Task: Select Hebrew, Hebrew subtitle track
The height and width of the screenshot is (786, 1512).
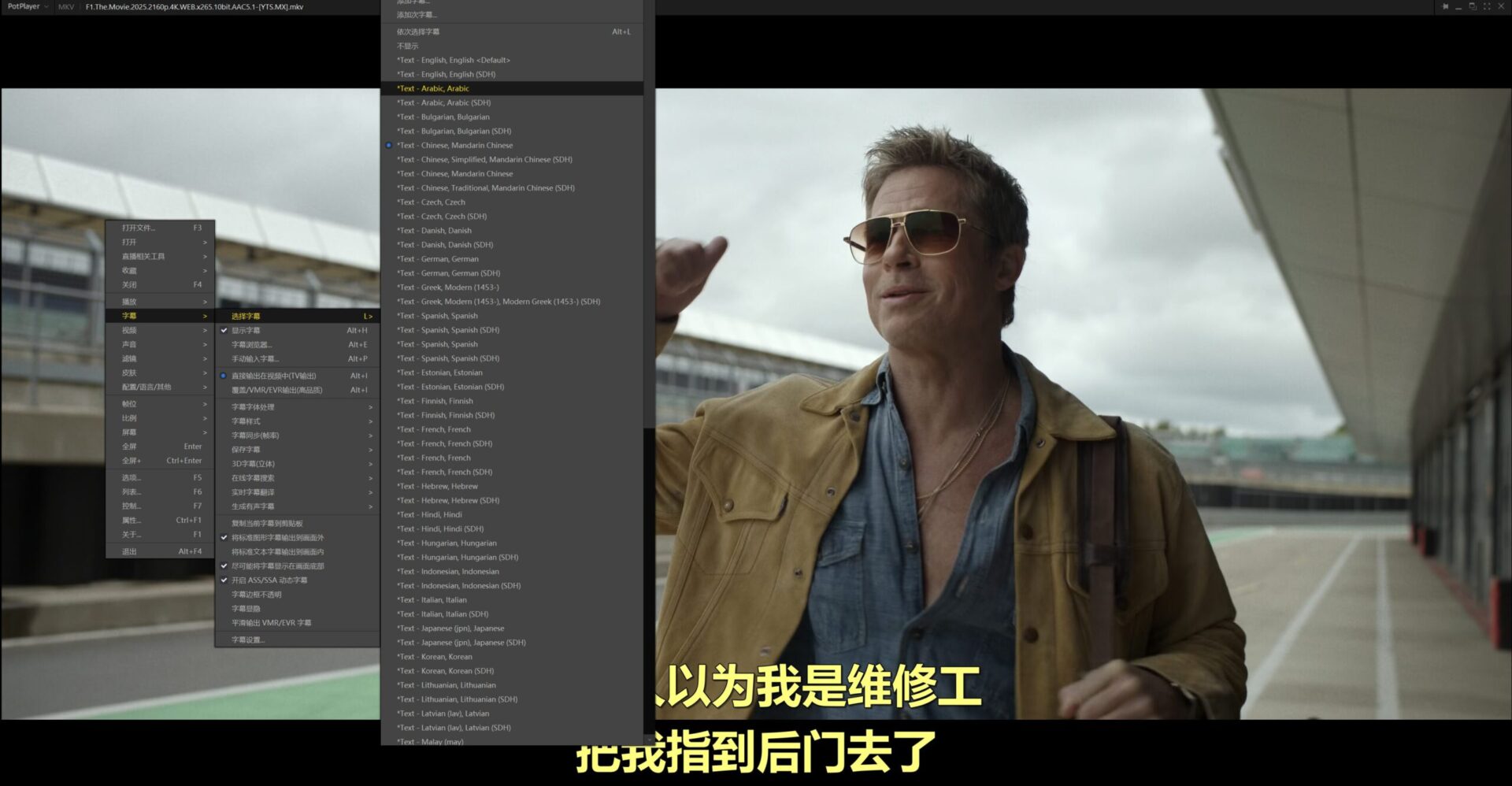Action: coord(512,486)
